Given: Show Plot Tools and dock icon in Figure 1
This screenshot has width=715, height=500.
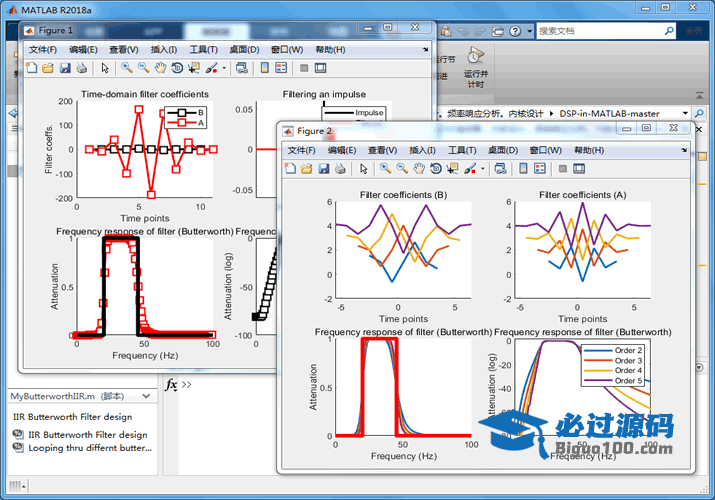Looking at the screenshot, I should (x=321, y=68).
